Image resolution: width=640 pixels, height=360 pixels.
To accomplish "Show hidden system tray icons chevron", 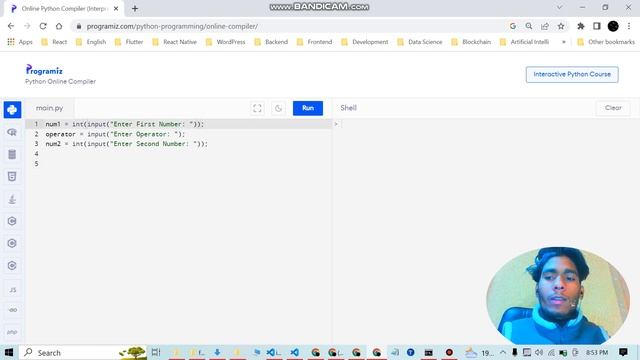I will coord(503,352).
